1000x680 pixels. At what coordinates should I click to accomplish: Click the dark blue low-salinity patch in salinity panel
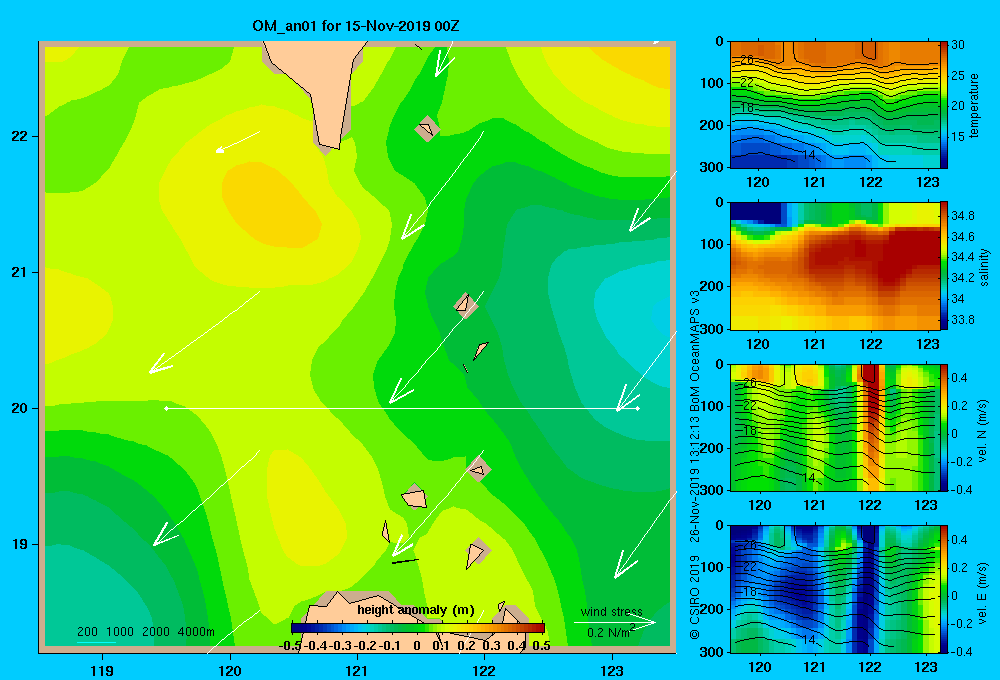(x=756, y=212)
